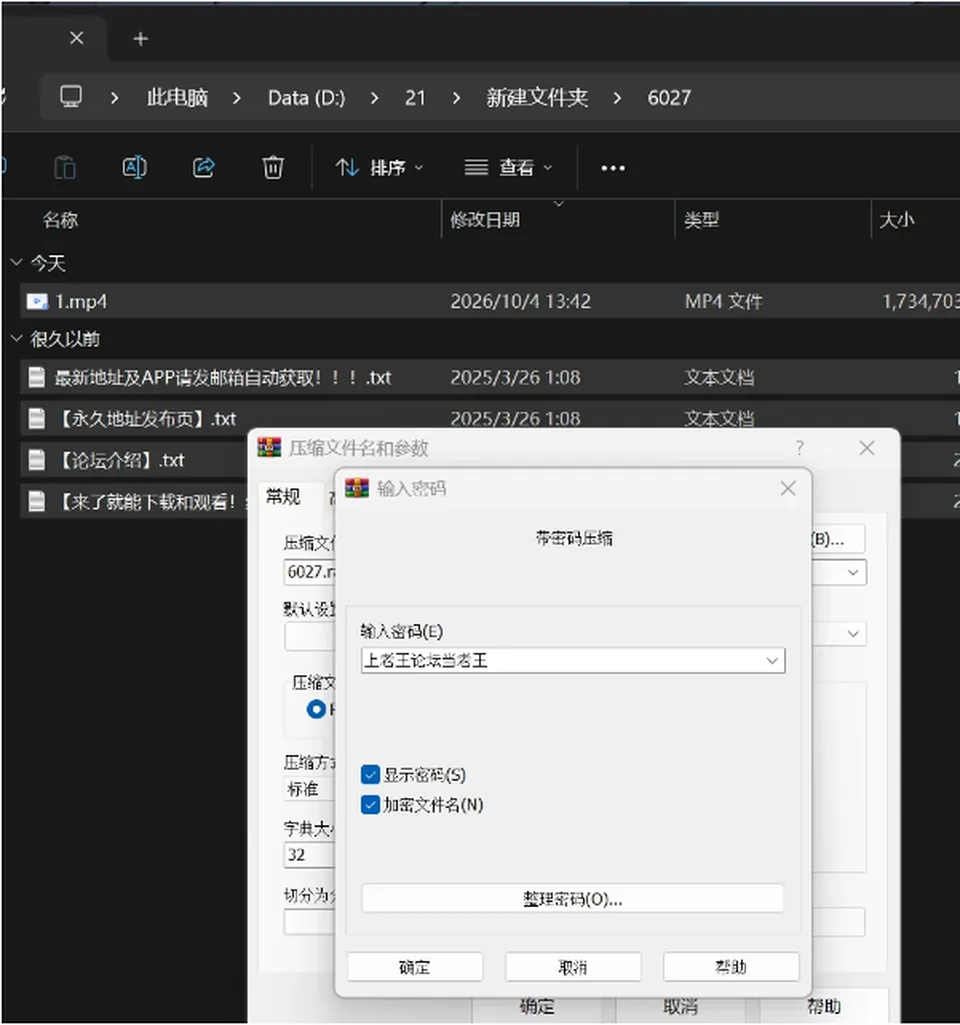This screenshot has width=960, height=1025.
Task: Select the radio button under 压缩文件格式 in background dialog
Action: point(316,709)
